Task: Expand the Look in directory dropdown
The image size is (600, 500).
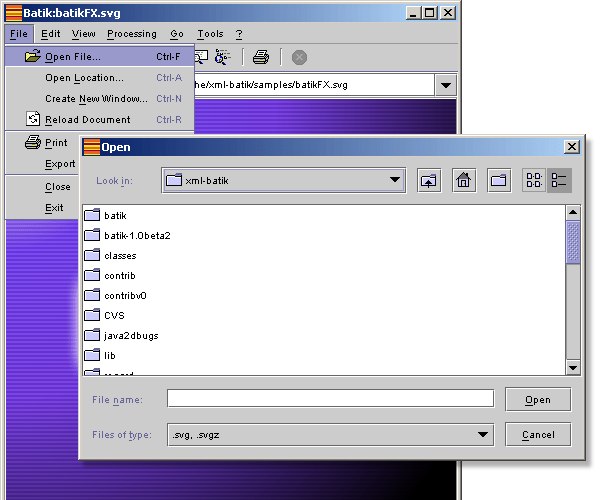Action: click(x=394, y=181)
